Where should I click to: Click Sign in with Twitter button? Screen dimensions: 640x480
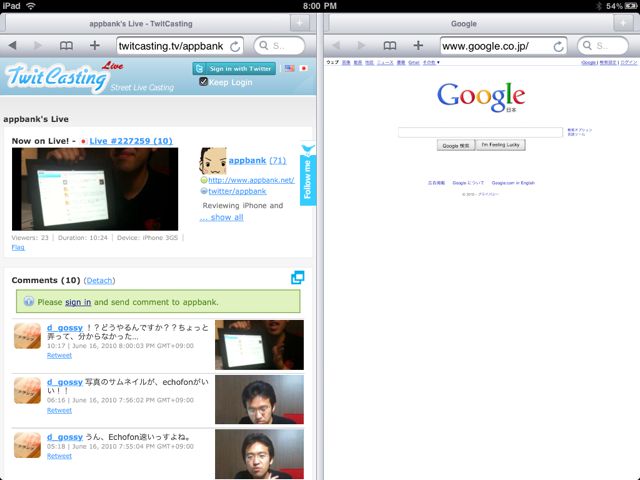point(234,69)
